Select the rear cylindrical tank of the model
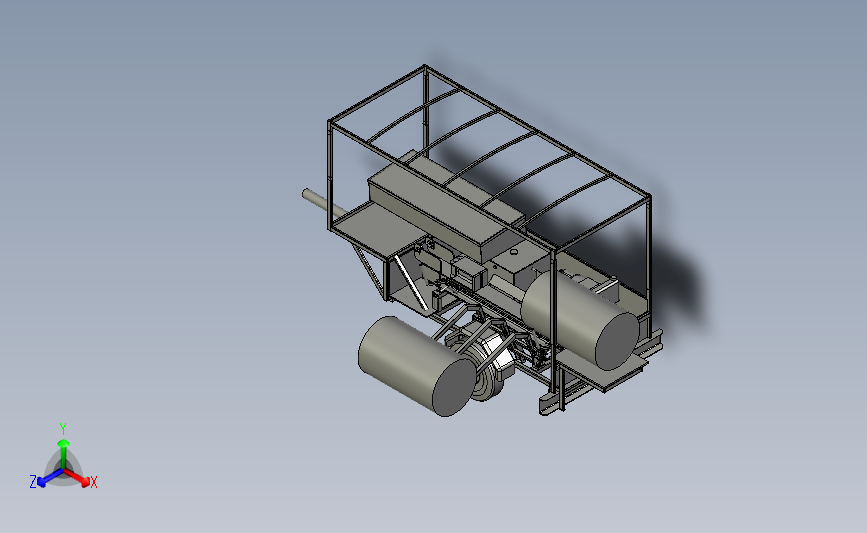Image resolution: width=867 pixels, height=533 pixels. 580,321
